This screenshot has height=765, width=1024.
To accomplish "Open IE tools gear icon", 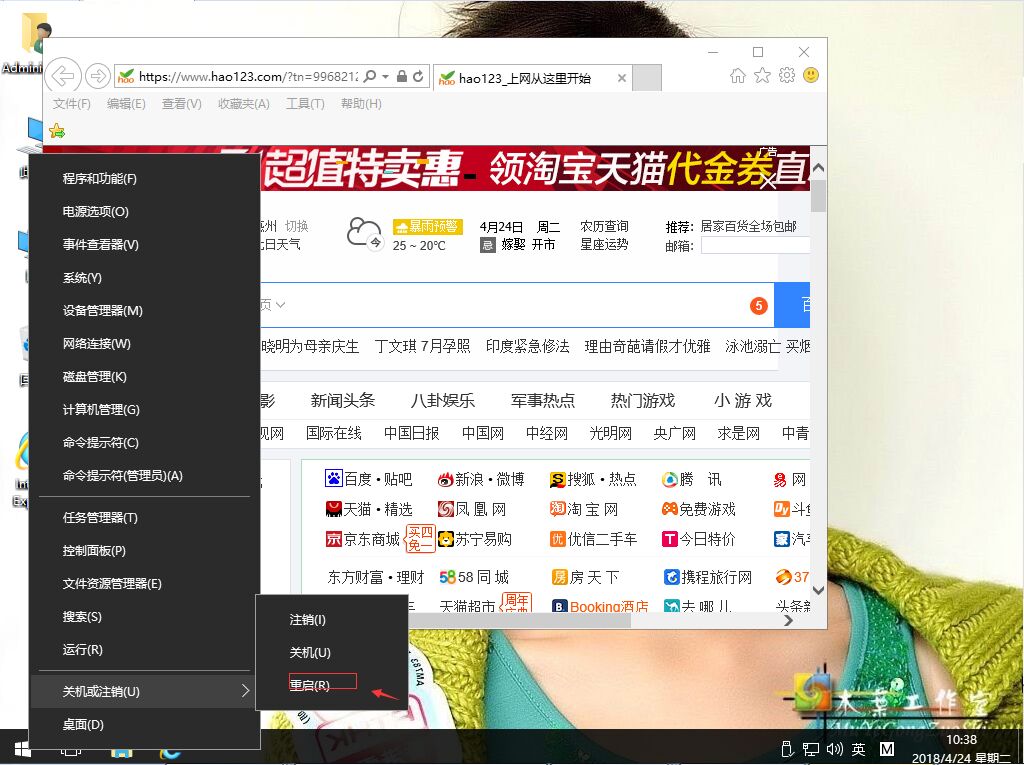I will coord(787,75).
